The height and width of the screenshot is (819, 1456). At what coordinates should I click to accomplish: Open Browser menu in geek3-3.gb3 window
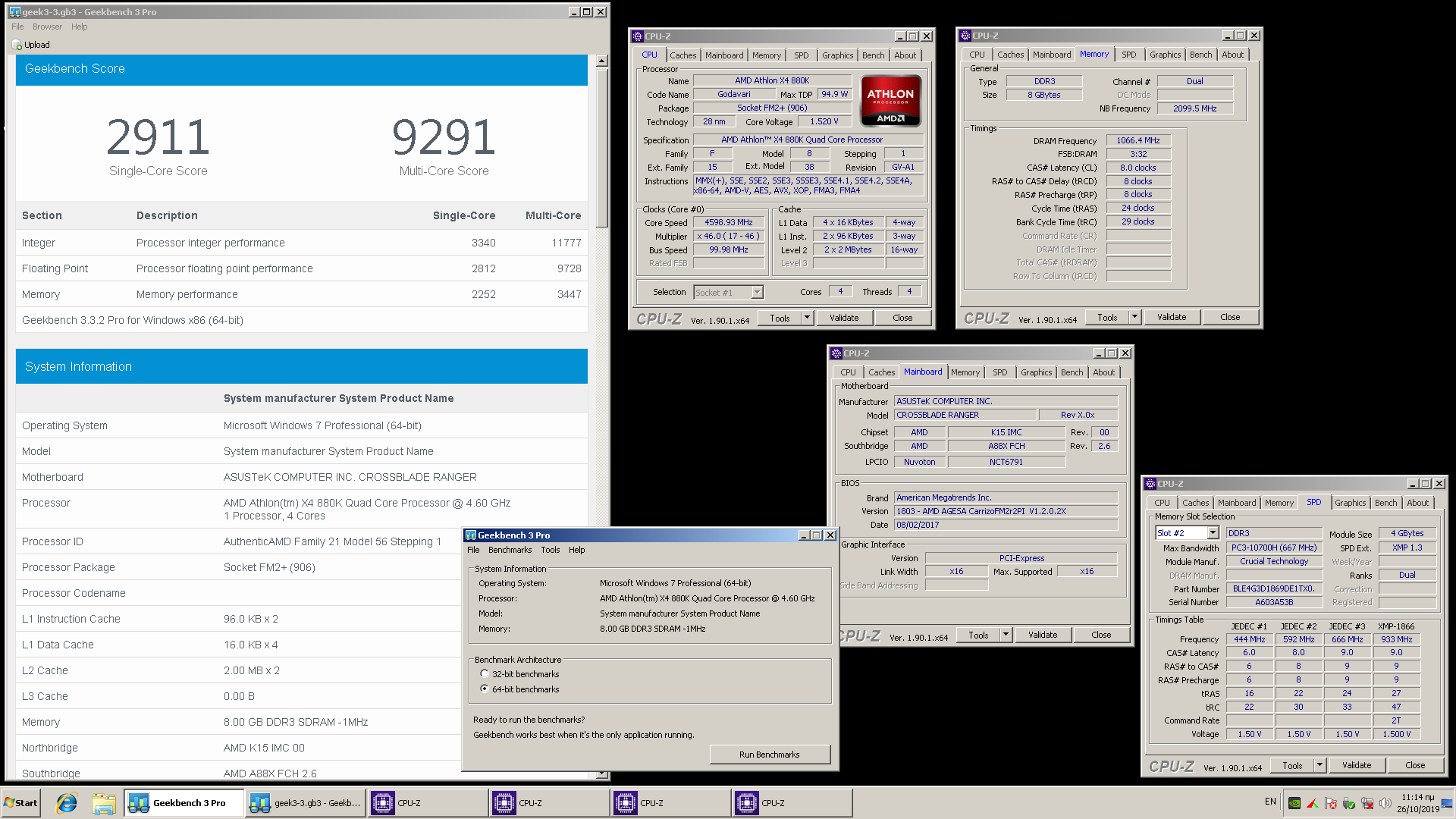(x=47, y=27)
